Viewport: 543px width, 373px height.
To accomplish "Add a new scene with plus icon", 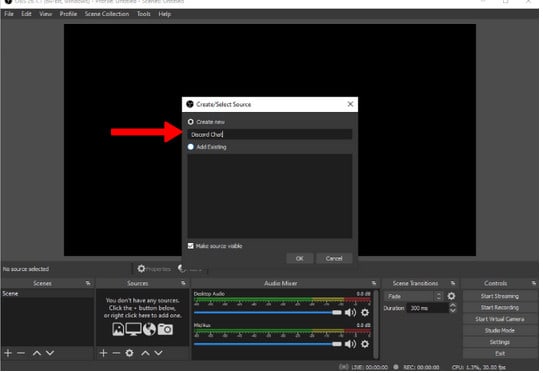I will coord(8,354).
